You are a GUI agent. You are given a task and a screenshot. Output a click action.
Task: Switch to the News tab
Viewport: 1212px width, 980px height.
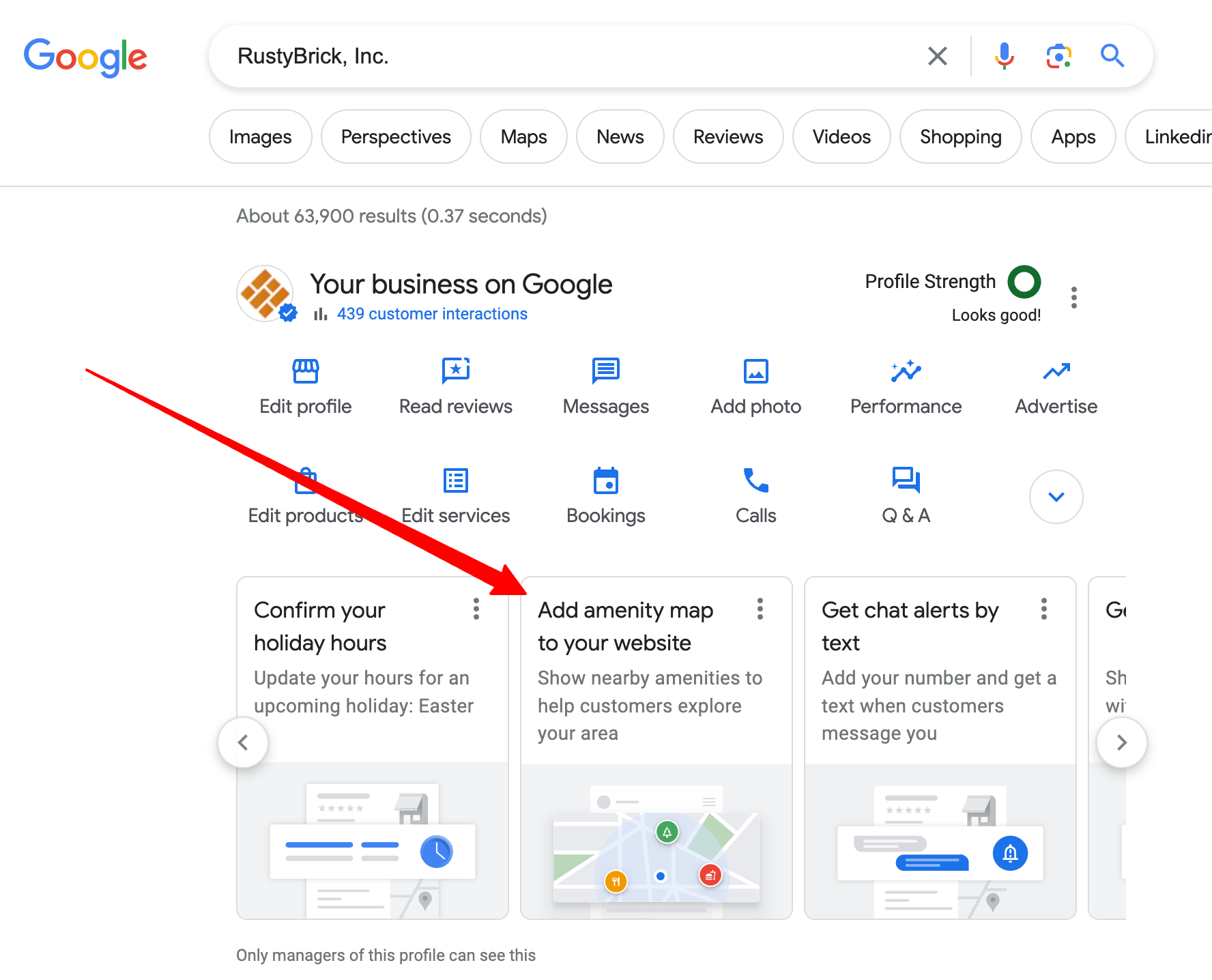pyautogui.click(x=620, y=136)
